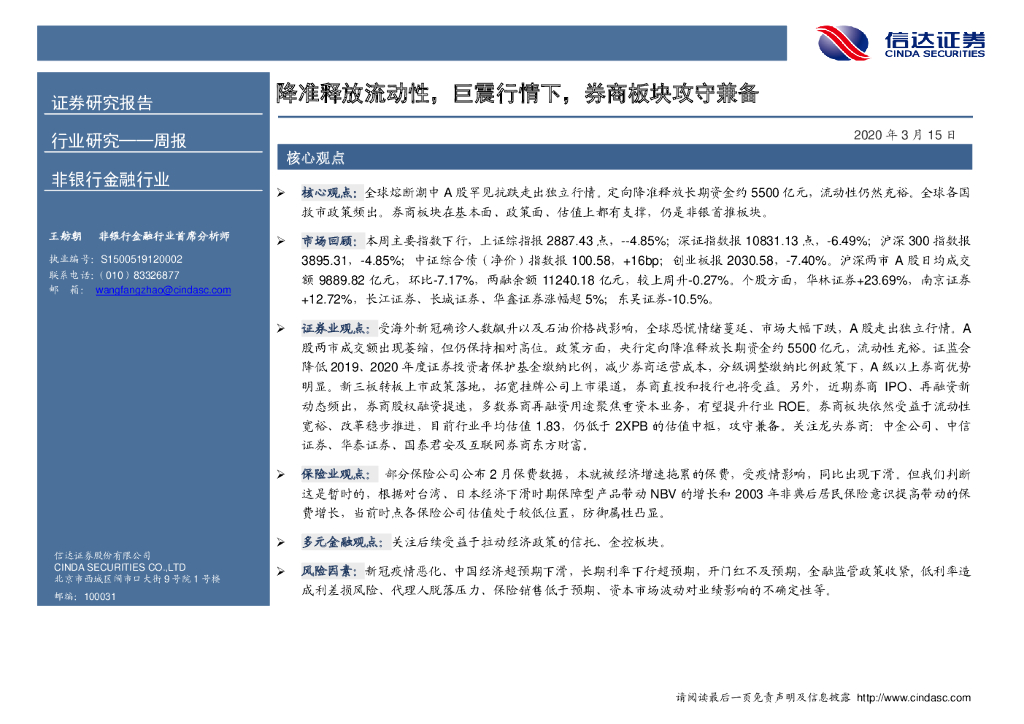Viewport: 1024px width, 724px height.
Task: Click the bold label 多元金融观点:
Action: [x=342, y=542]
